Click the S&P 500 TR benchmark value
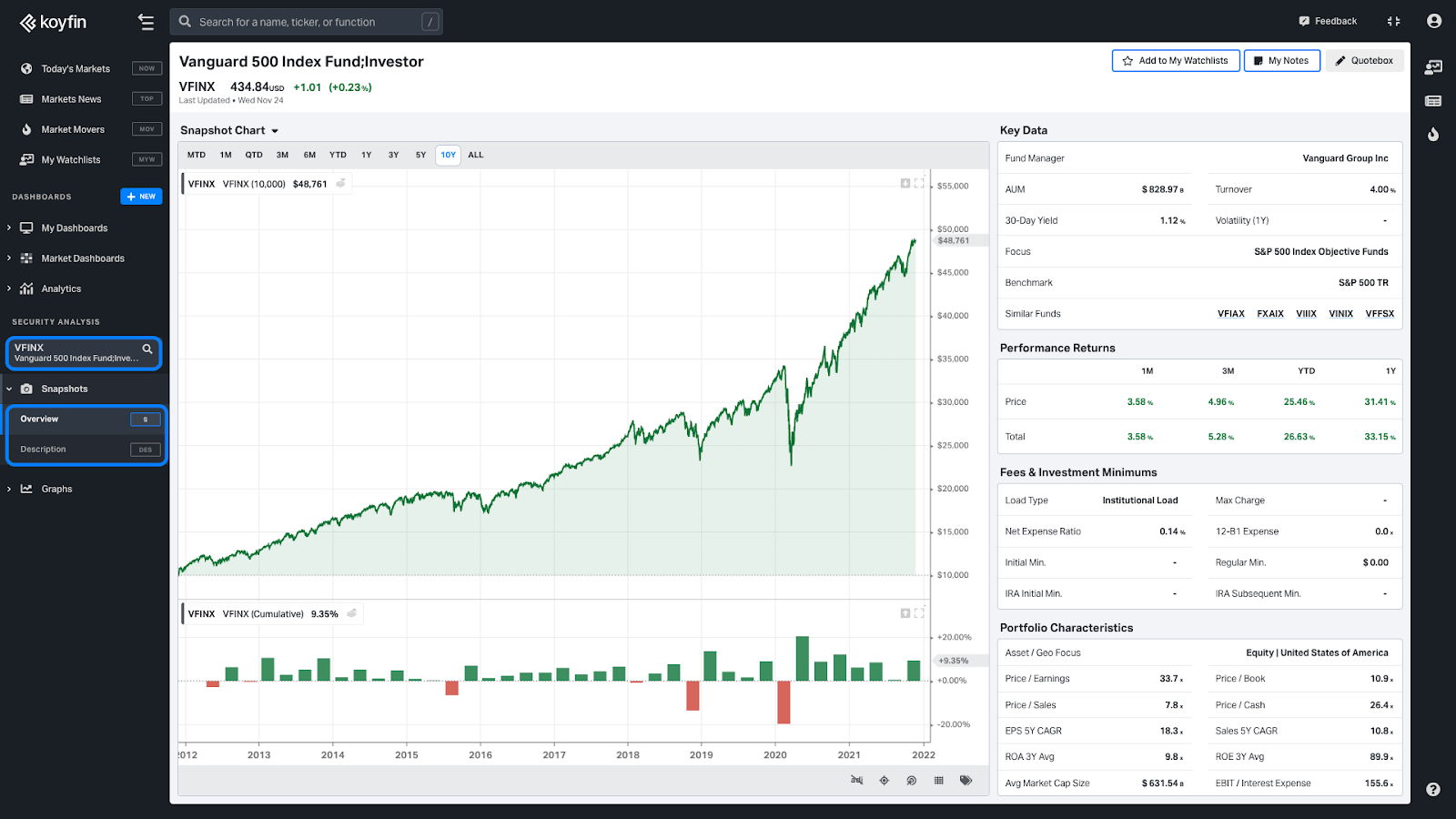 [x=1363, y=283]
